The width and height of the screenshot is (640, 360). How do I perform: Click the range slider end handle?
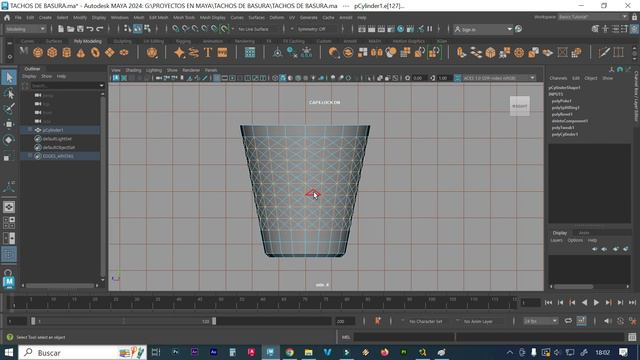click(x=214, y=322)
